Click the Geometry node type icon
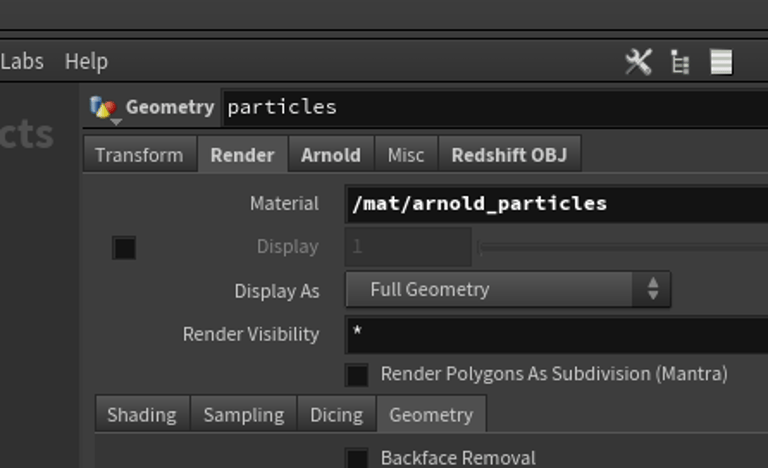 tap(103, 106)
